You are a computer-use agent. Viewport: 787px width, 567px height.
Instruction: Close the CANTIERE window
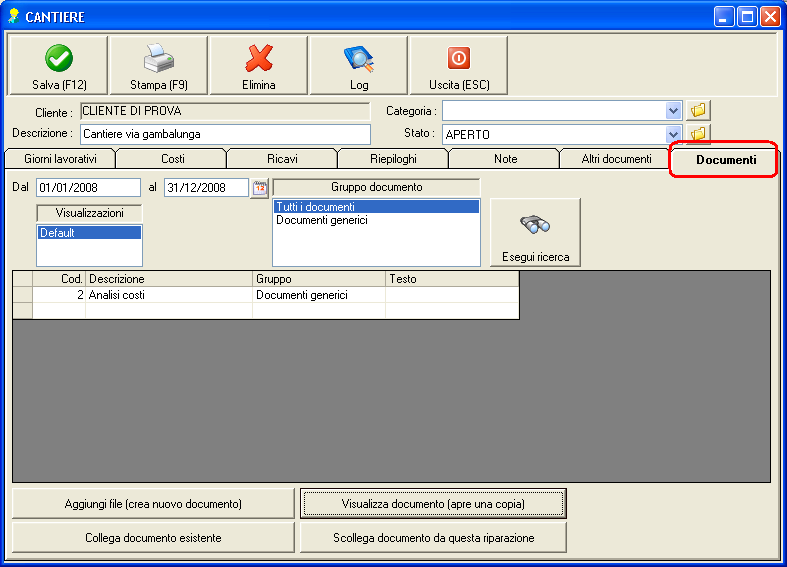coord(770,17)
